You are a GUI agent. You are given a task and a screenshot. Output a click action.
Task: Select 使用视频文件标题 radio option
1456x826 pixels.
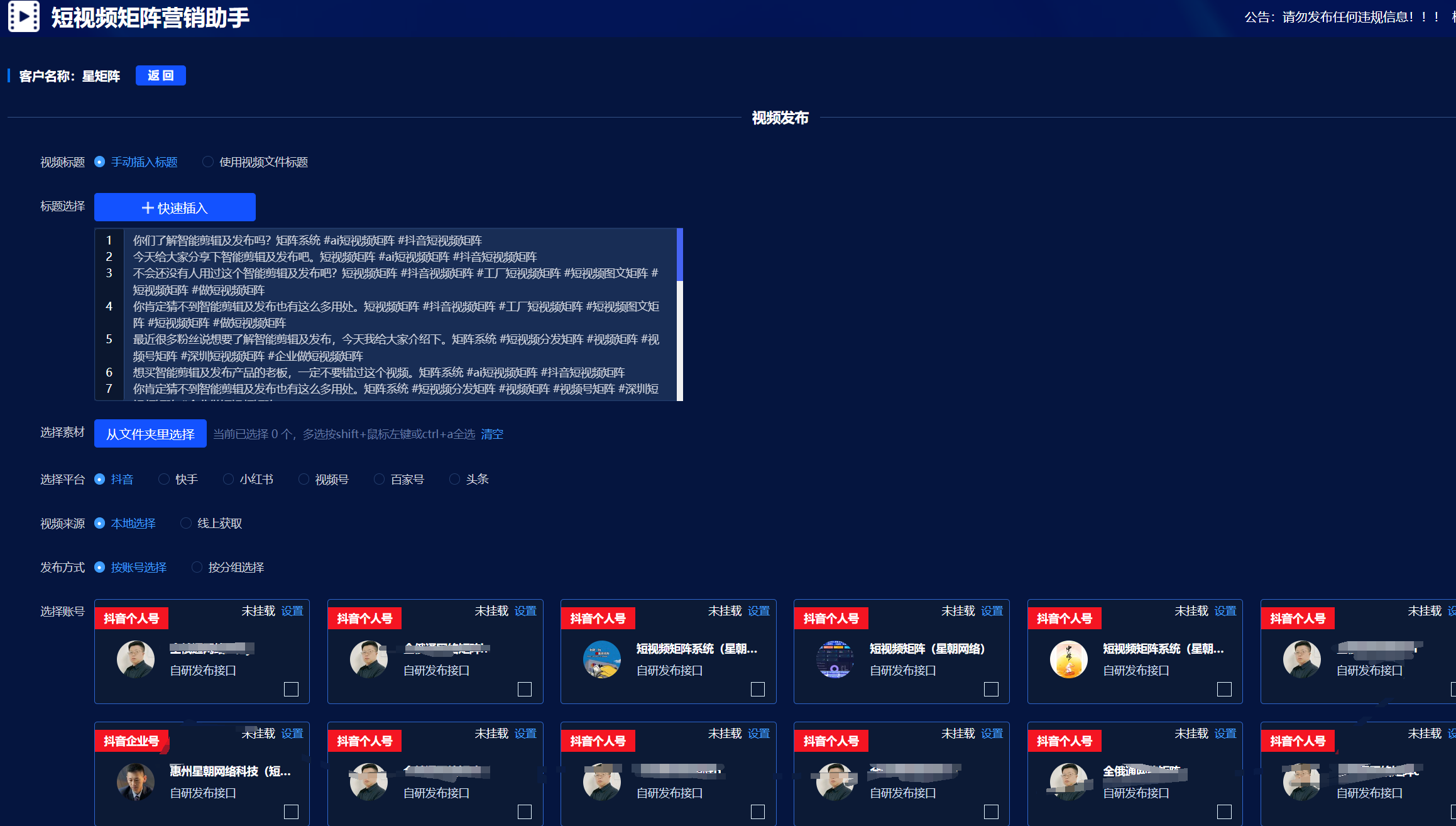(208, 162)
